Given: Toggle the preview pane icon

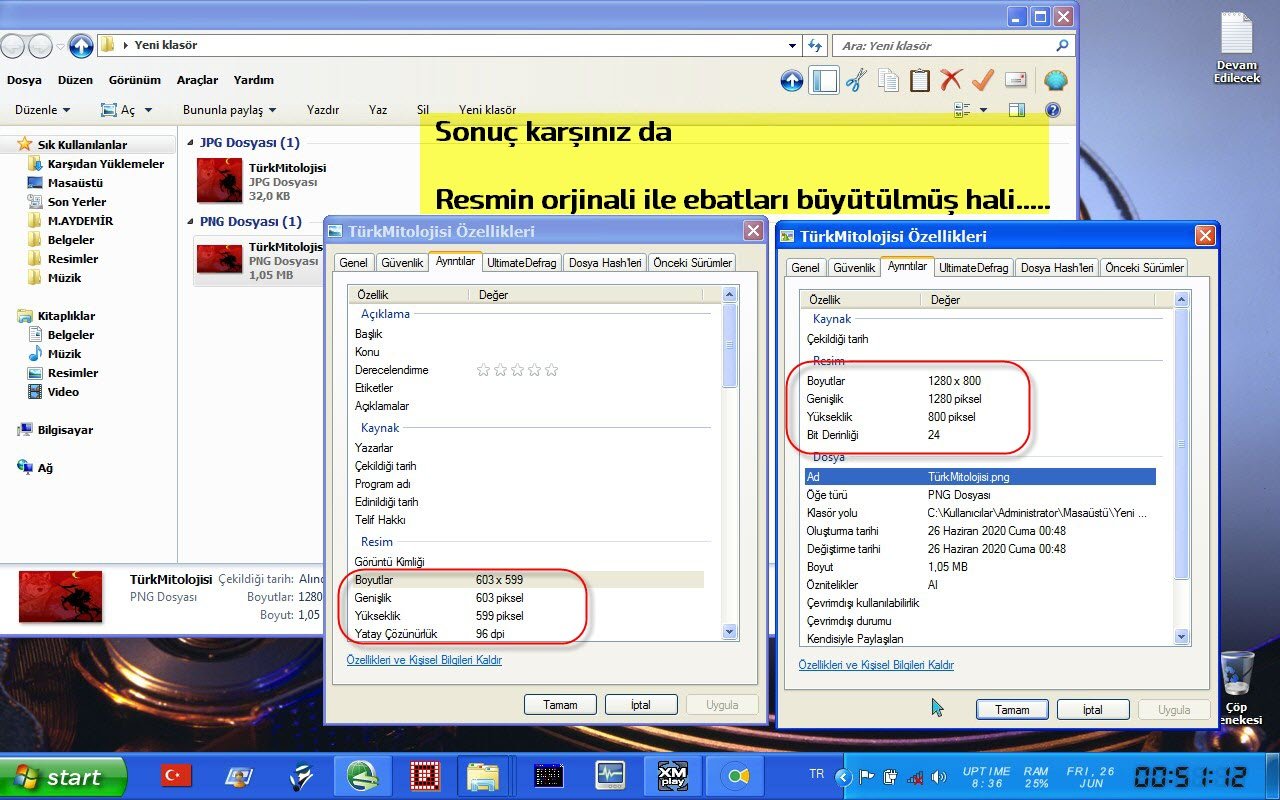Looking at the screenshot, I should coord(1016,110).
